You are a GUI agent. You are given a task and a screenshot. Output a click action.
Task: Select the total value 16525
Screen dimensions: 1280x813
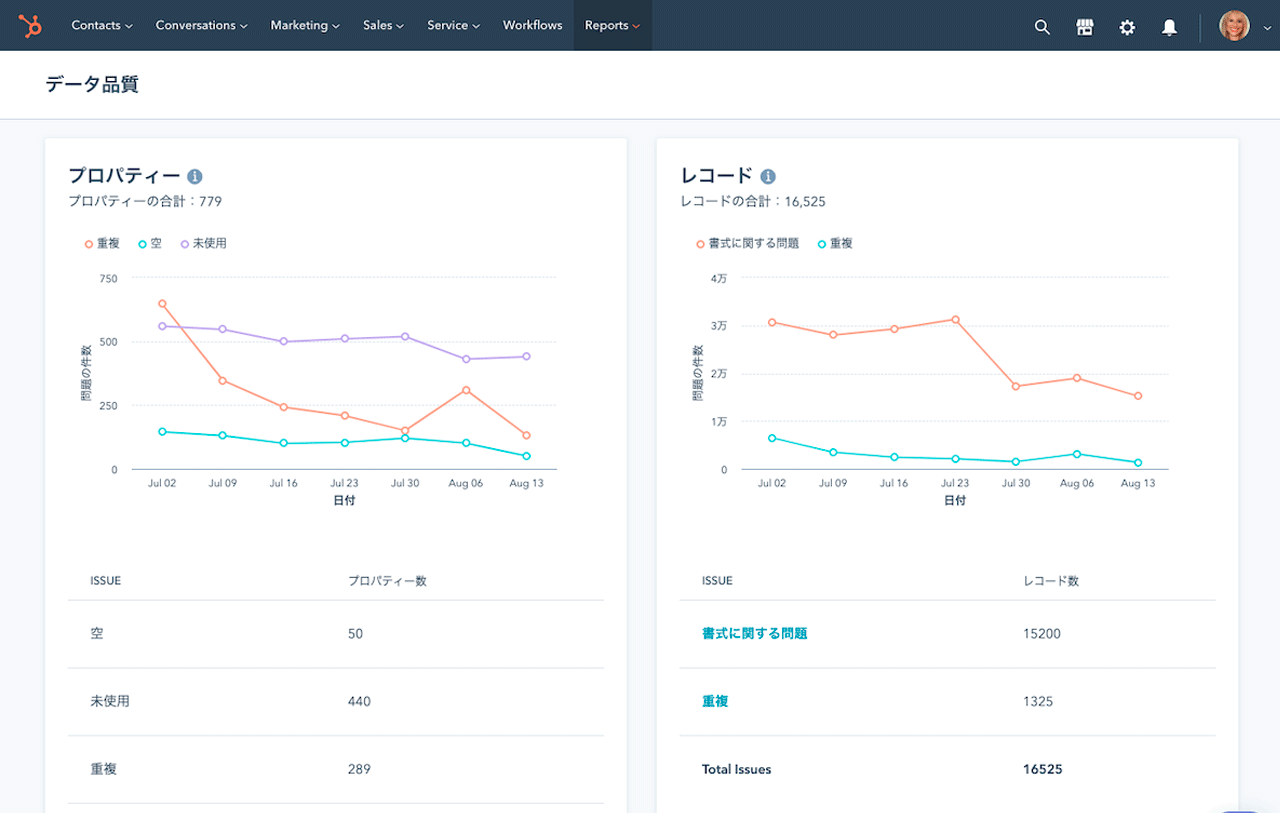pyautogui.click(x=1042, y=770)
